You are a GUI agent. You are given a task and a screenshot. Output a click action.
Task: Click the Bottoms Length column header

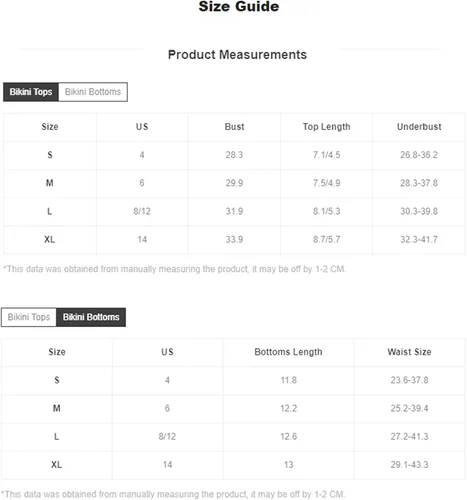[288, 352]
